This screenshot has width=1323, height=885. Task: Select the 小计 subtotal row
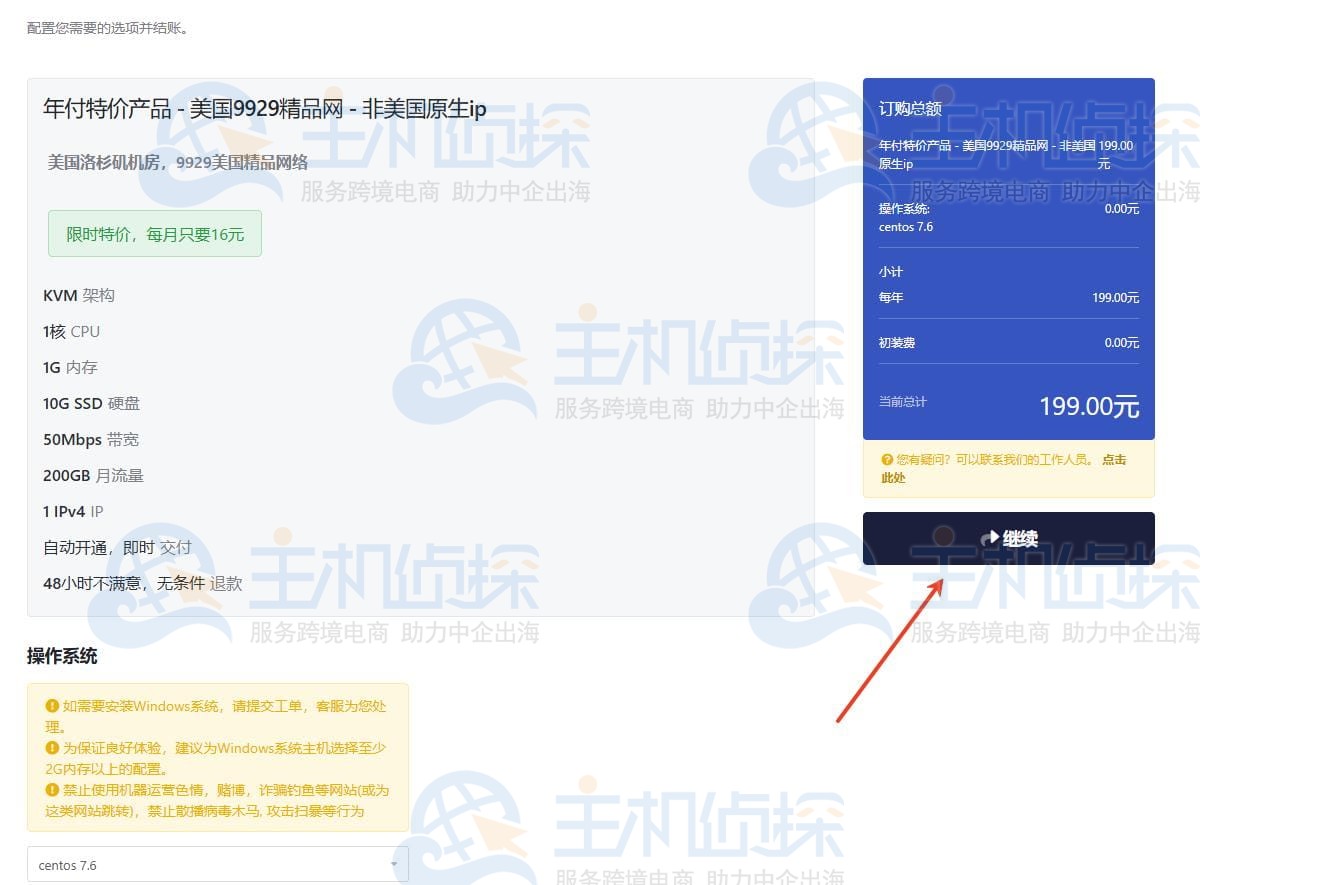click(x=891, y=271)
